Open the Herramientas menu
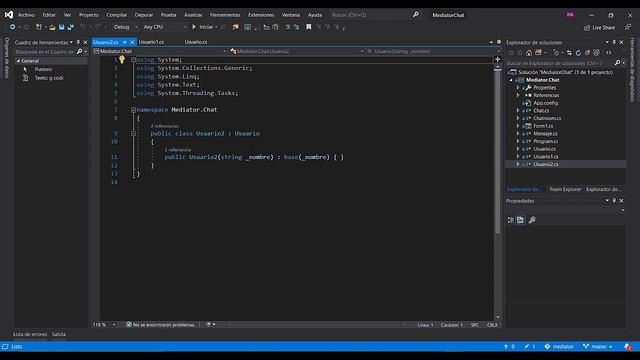 [x=225, y=15]
